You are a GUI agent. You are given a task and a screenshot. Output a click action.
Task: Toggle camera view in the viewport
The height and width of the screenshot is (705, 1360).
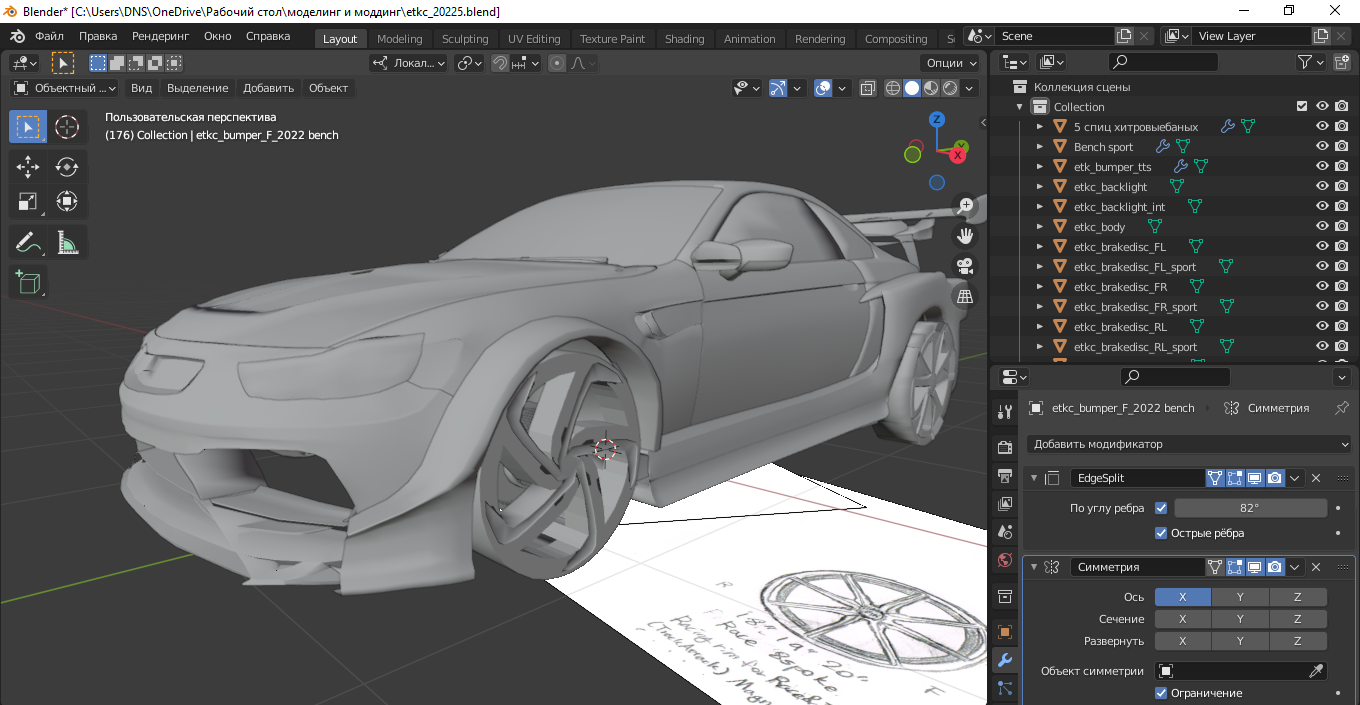965,266
